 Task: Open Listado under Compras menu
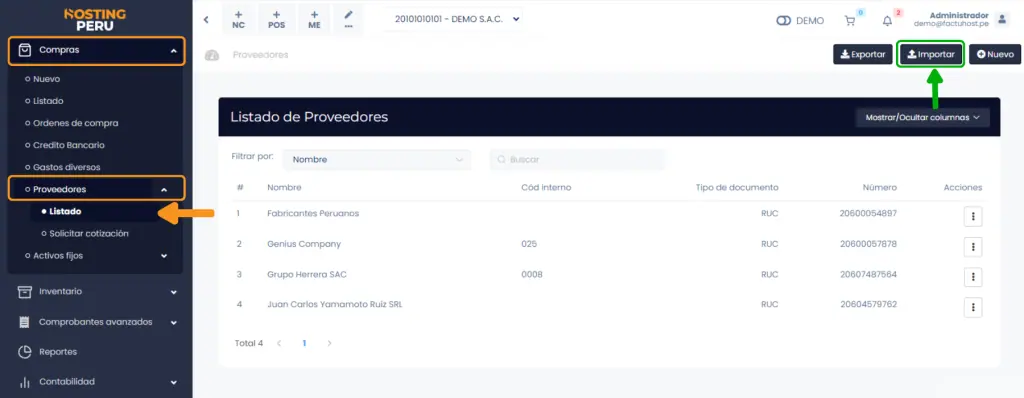point(48,101)
